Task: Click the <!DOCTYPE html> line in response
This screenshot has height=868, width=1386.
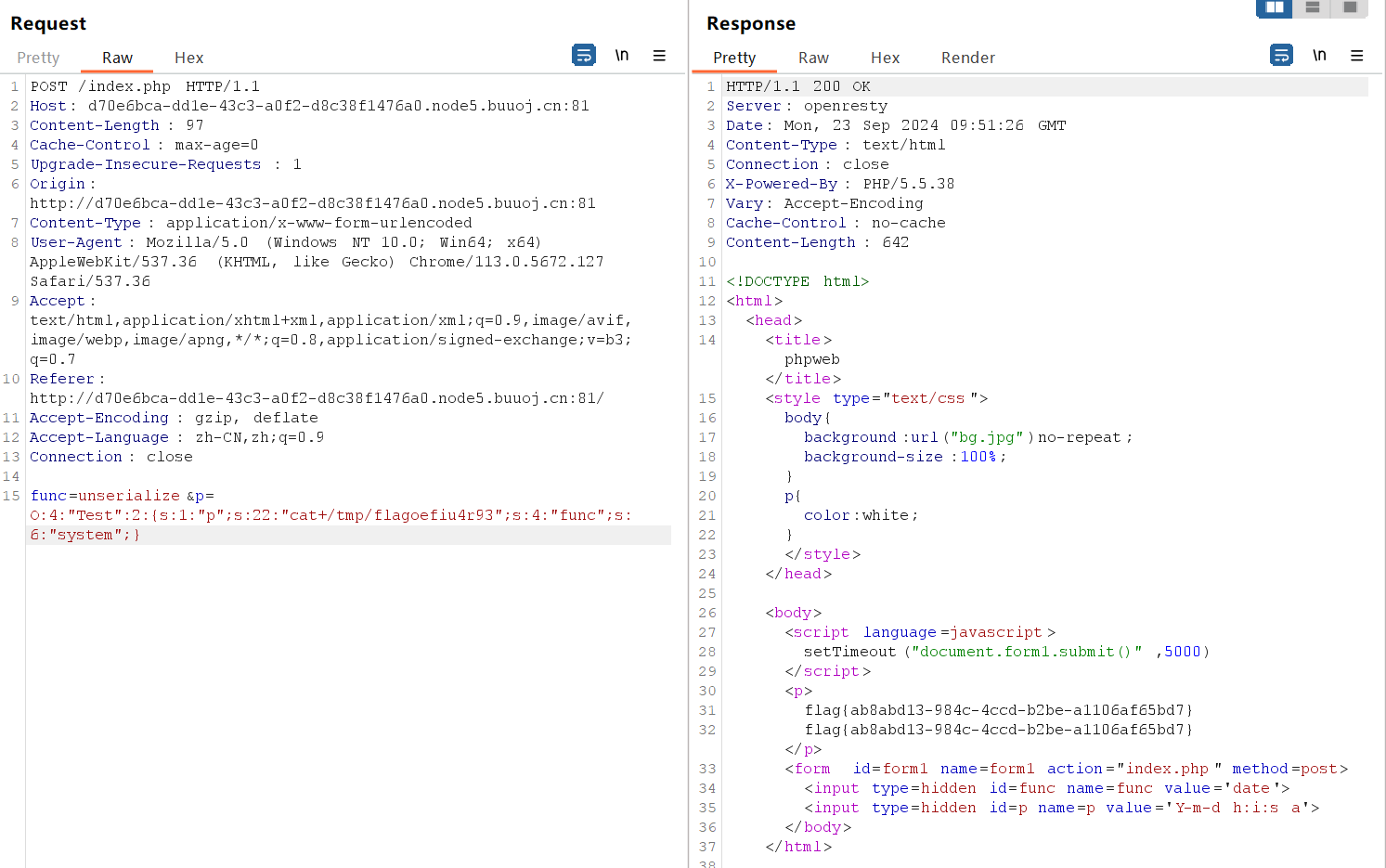Action: click(797, 281)
